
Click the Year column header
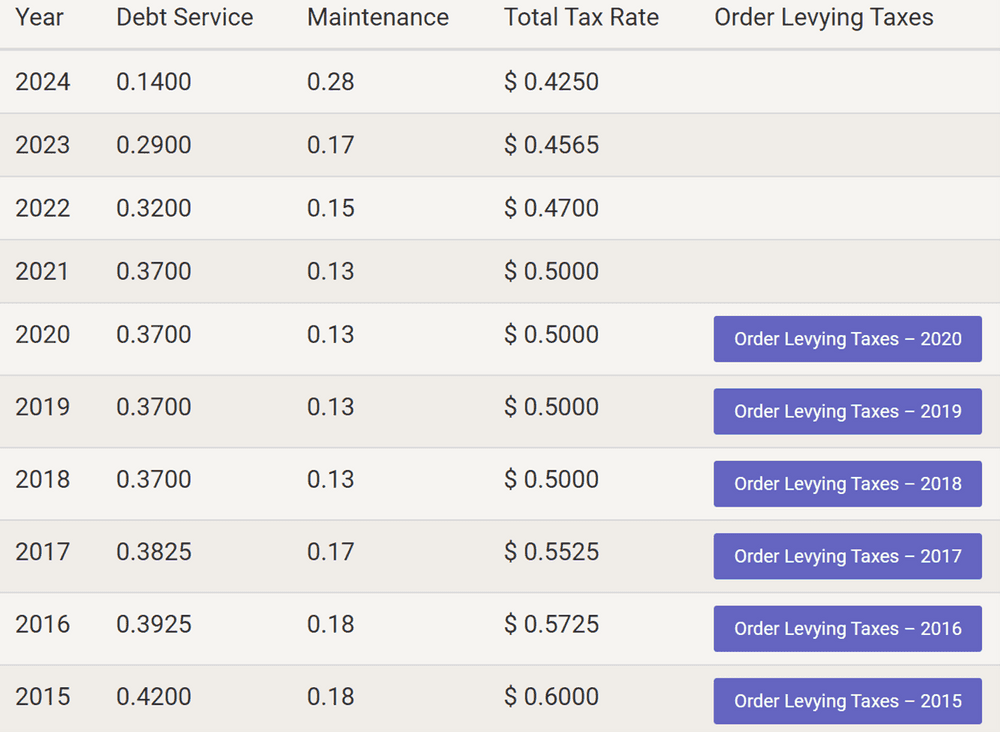coord(38,18)
